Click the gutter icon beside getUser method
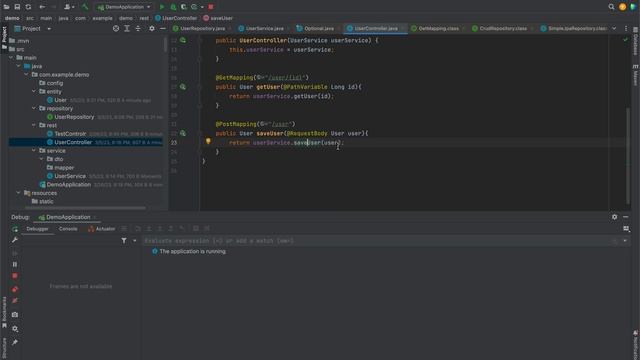 click(x=183, y=87)
